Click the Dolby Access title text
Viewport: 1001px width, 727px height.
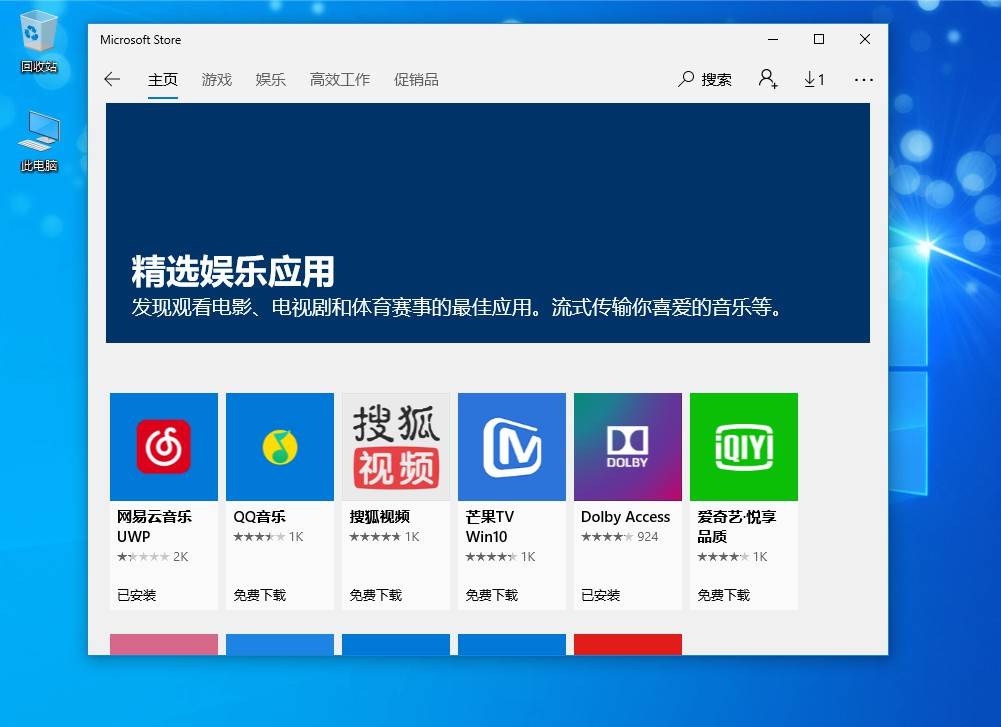point(626,516)
